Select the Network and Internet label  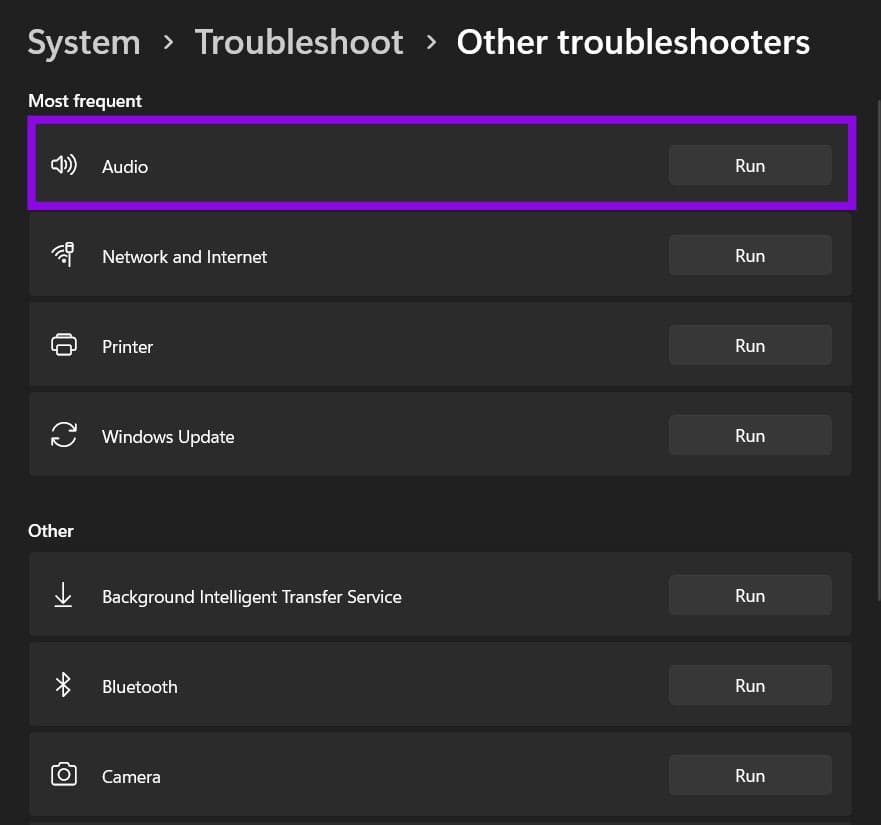185,257
